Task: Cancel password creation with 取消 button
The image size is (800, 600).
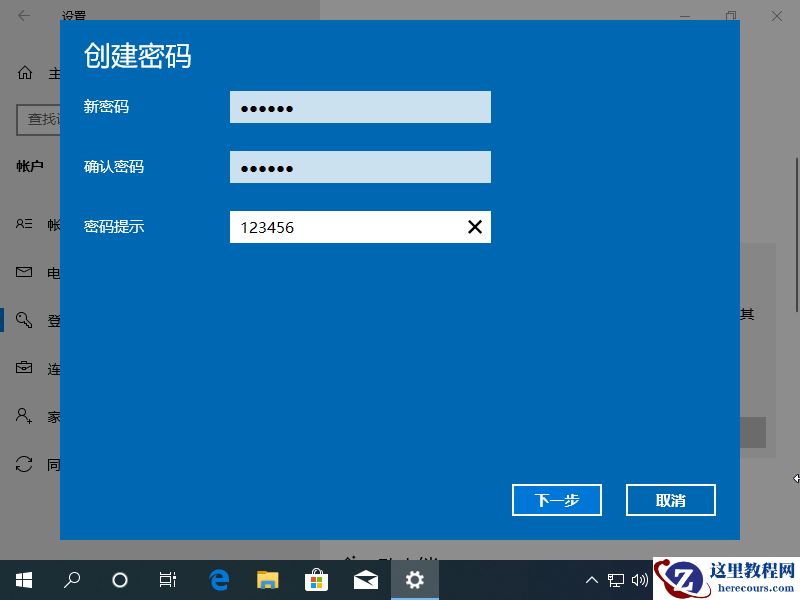Action: [670, 500]
